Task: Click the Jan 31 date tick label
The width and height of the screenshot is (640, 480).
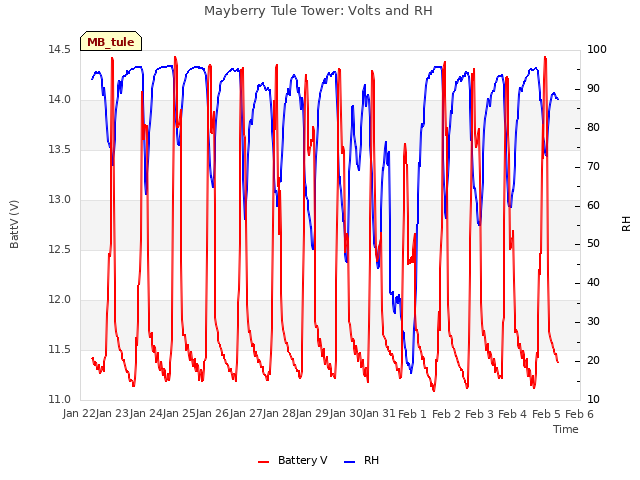Action: [379, 414]
